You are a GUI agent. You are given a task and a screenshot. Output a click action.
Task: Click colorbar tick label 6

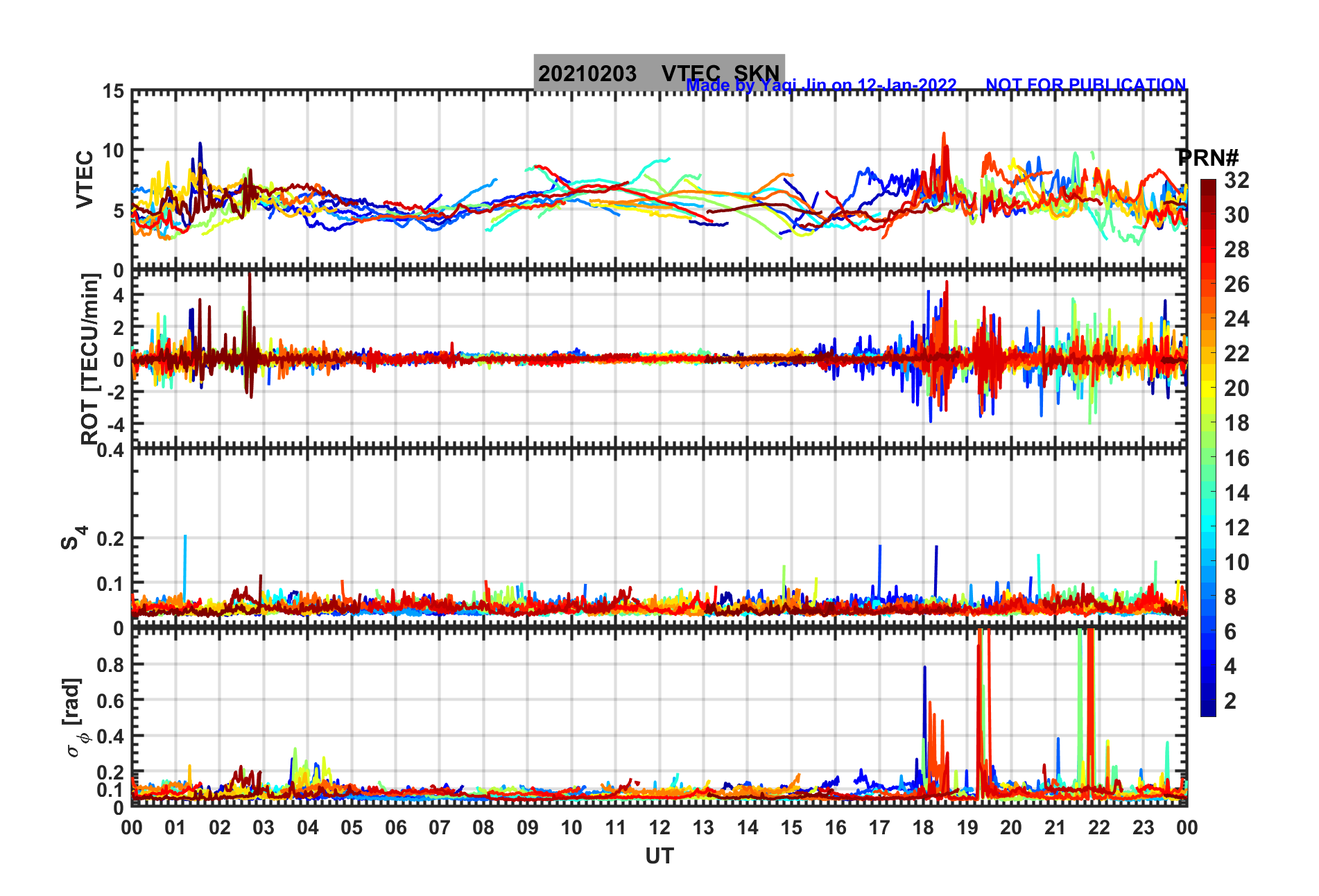tap(1230, 632)
